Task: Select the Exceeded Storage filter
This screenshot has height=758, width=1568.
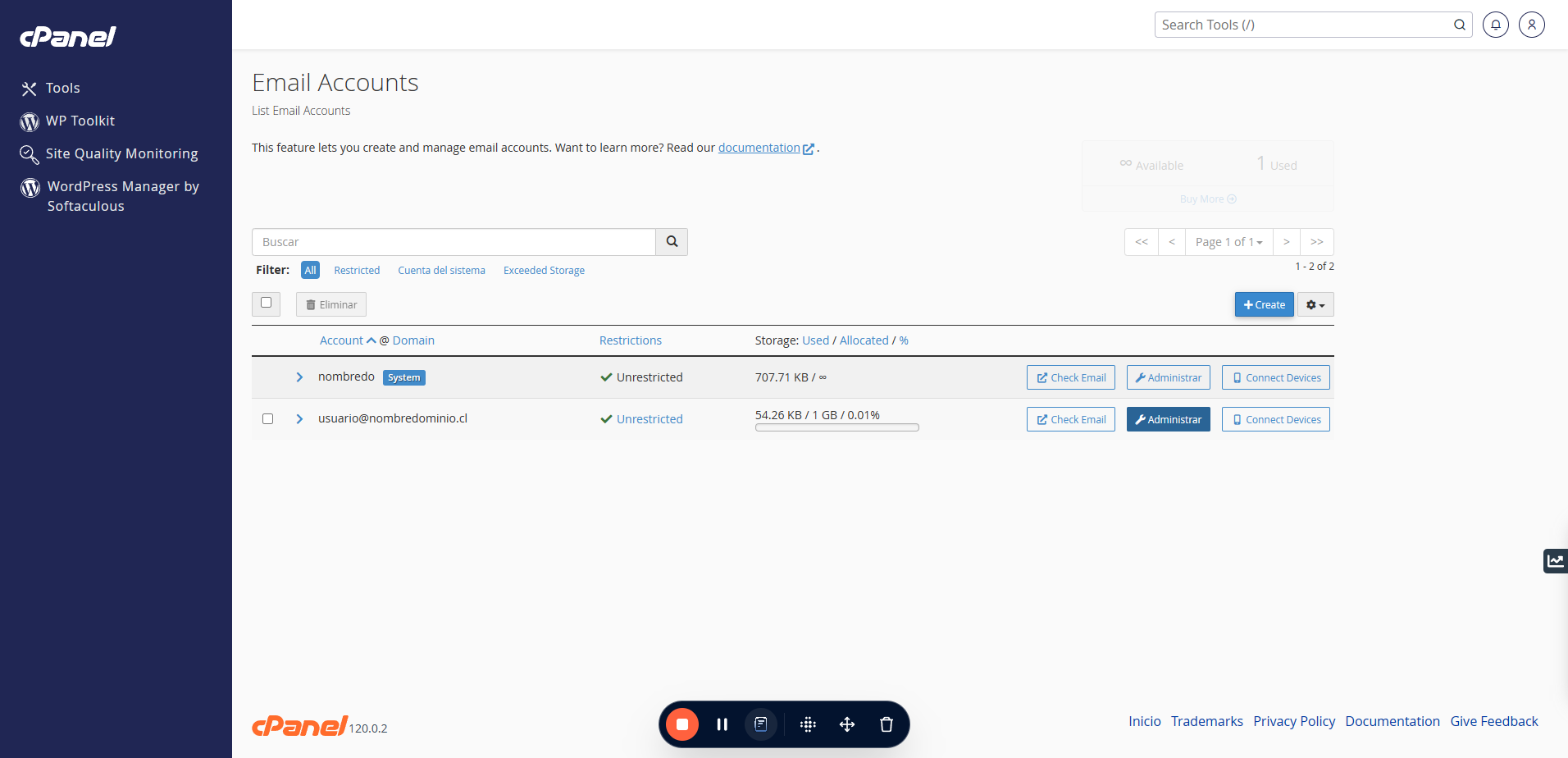Action: (544, 270)
